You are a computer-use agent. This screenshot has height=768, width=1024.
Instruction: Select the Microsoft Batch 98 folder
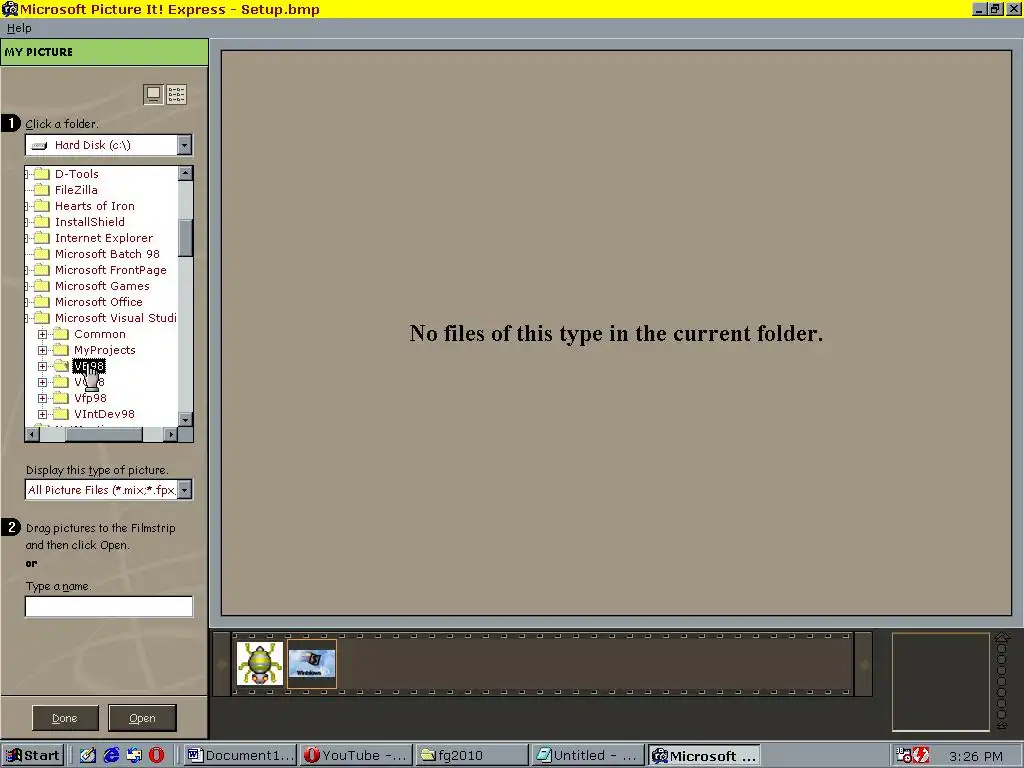click(x=107, y=254)
